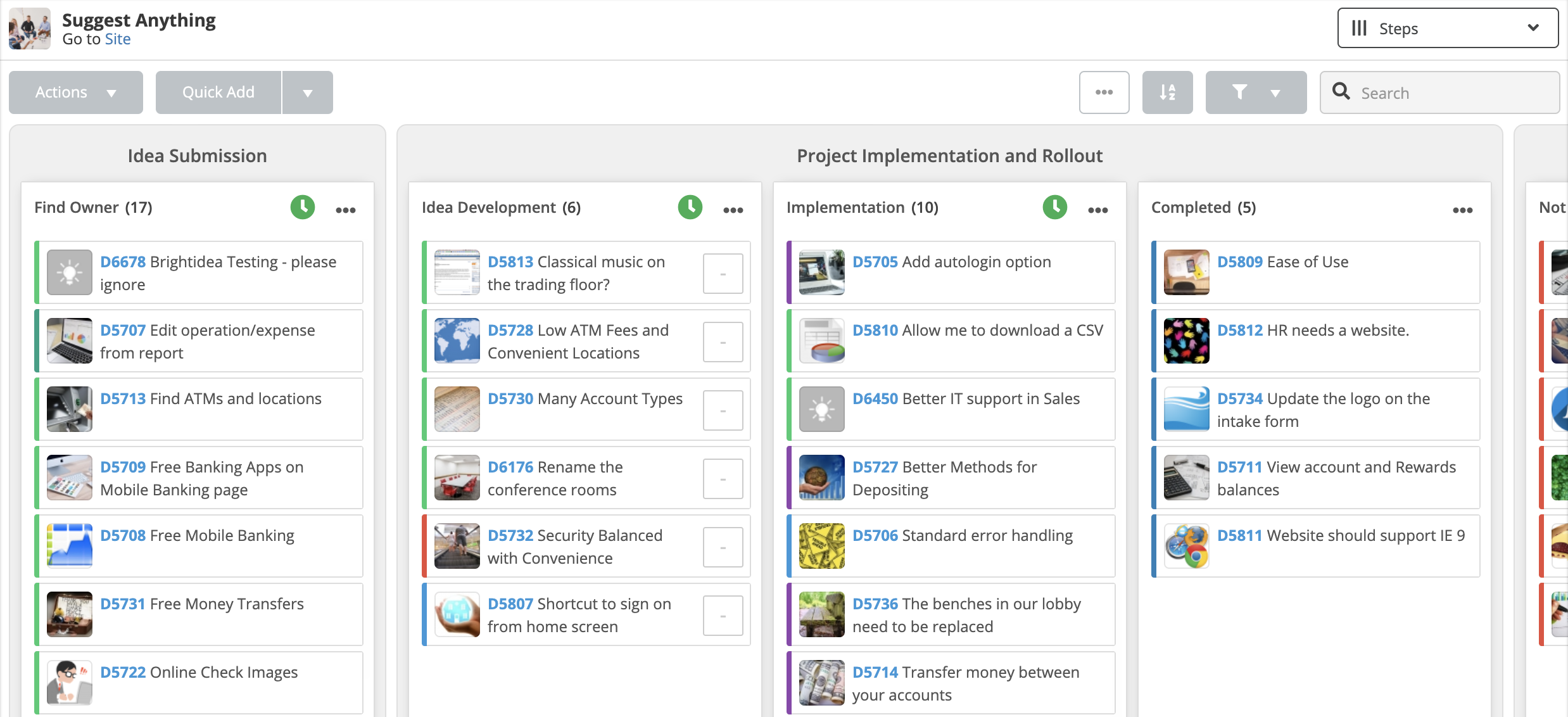The image size is (1568, 717).
Task: Toggle score box on D5730 Many Account Types
Action: pyautogui.click(x=723, y=410)
